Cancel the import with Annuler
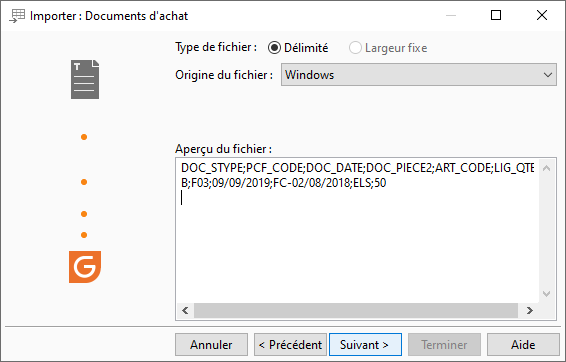This screenshot has height=362, width=566. tap(212, 345)
